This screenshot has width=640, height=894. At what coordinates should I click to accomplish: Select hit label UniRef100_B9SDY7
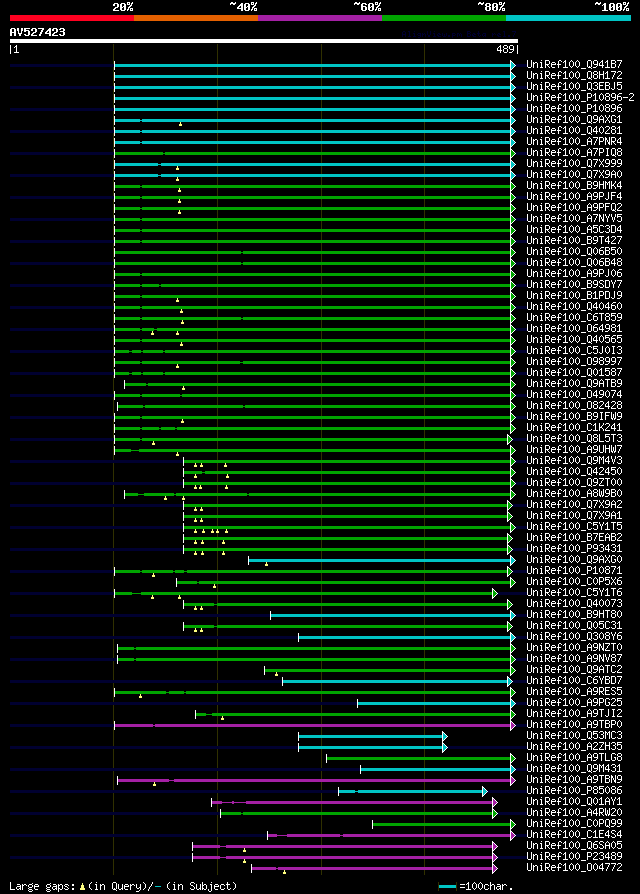[574, 285]
